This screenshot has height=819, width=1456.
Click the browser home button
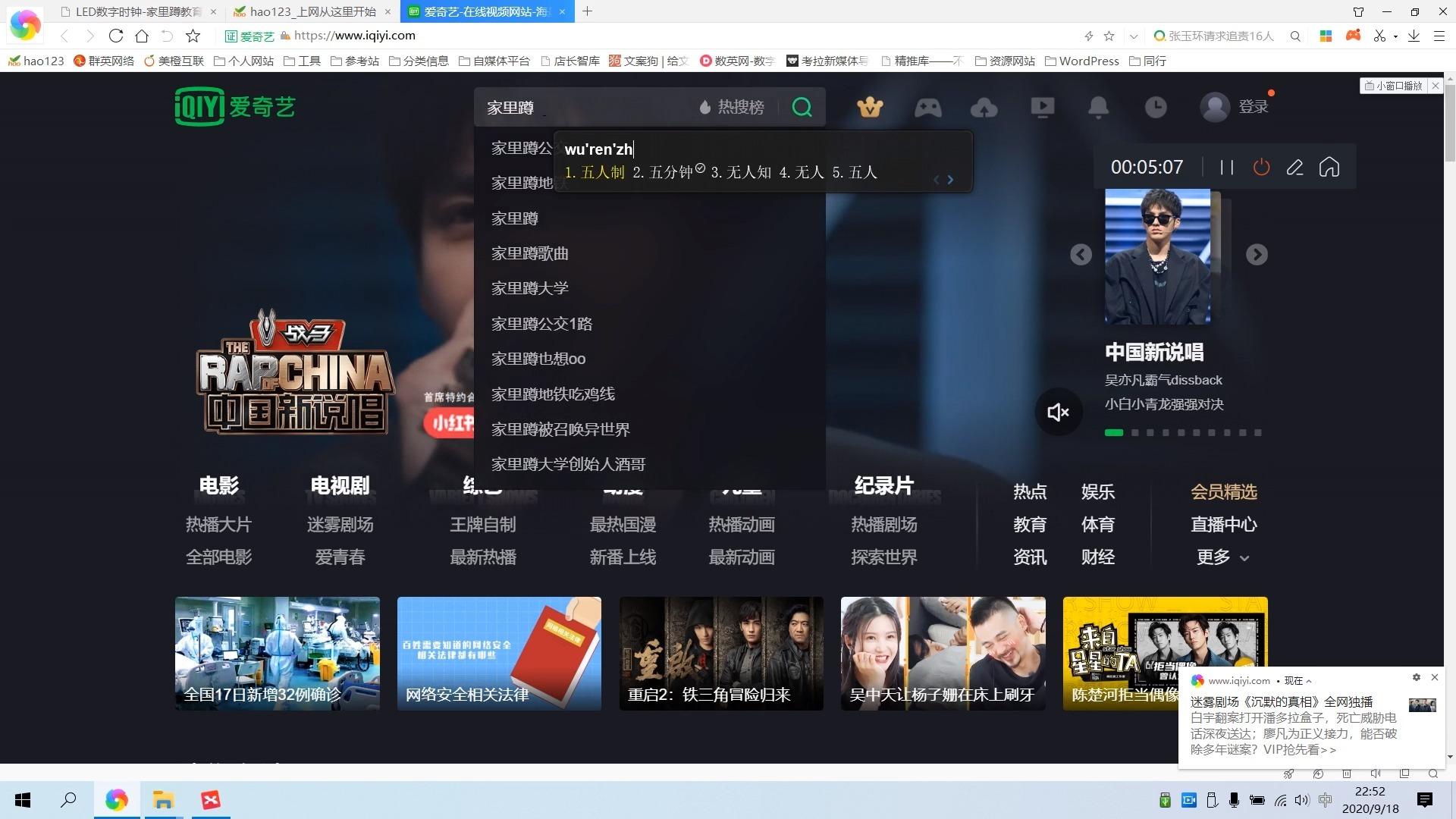(x=142, y=36)
